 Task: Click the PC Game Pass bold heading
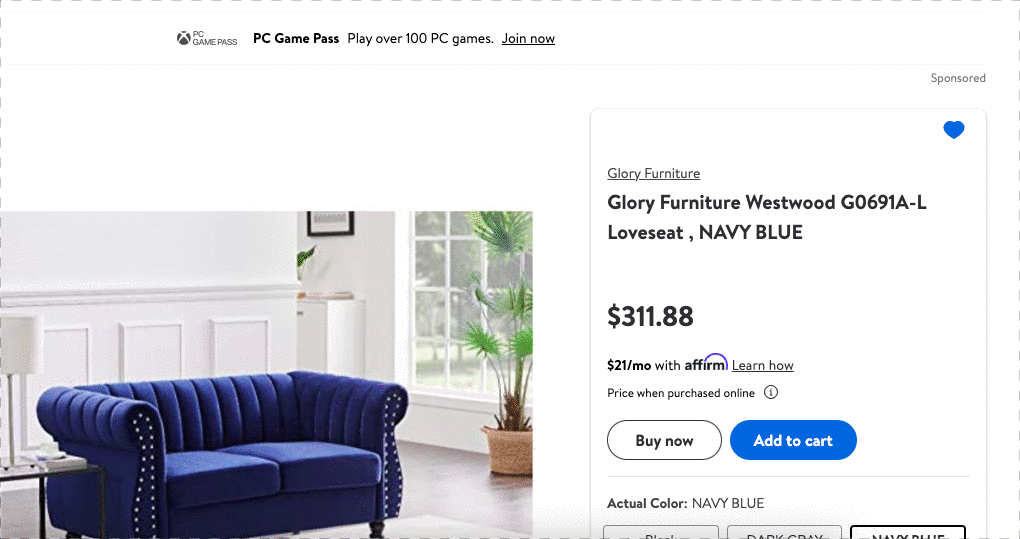pos(296,38)
